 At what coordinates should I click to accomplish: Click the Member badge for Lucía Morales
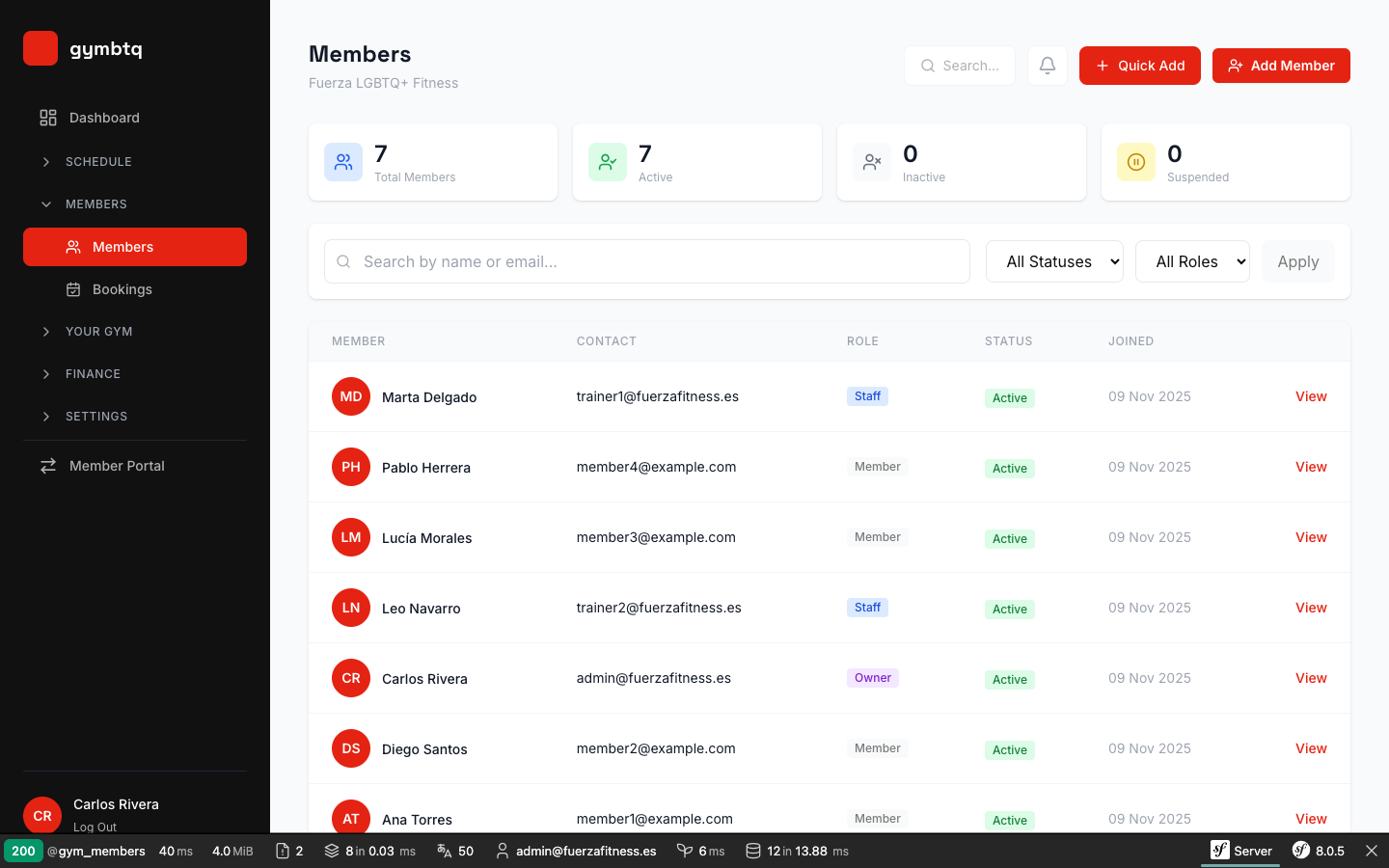click(x=878, y=537)
